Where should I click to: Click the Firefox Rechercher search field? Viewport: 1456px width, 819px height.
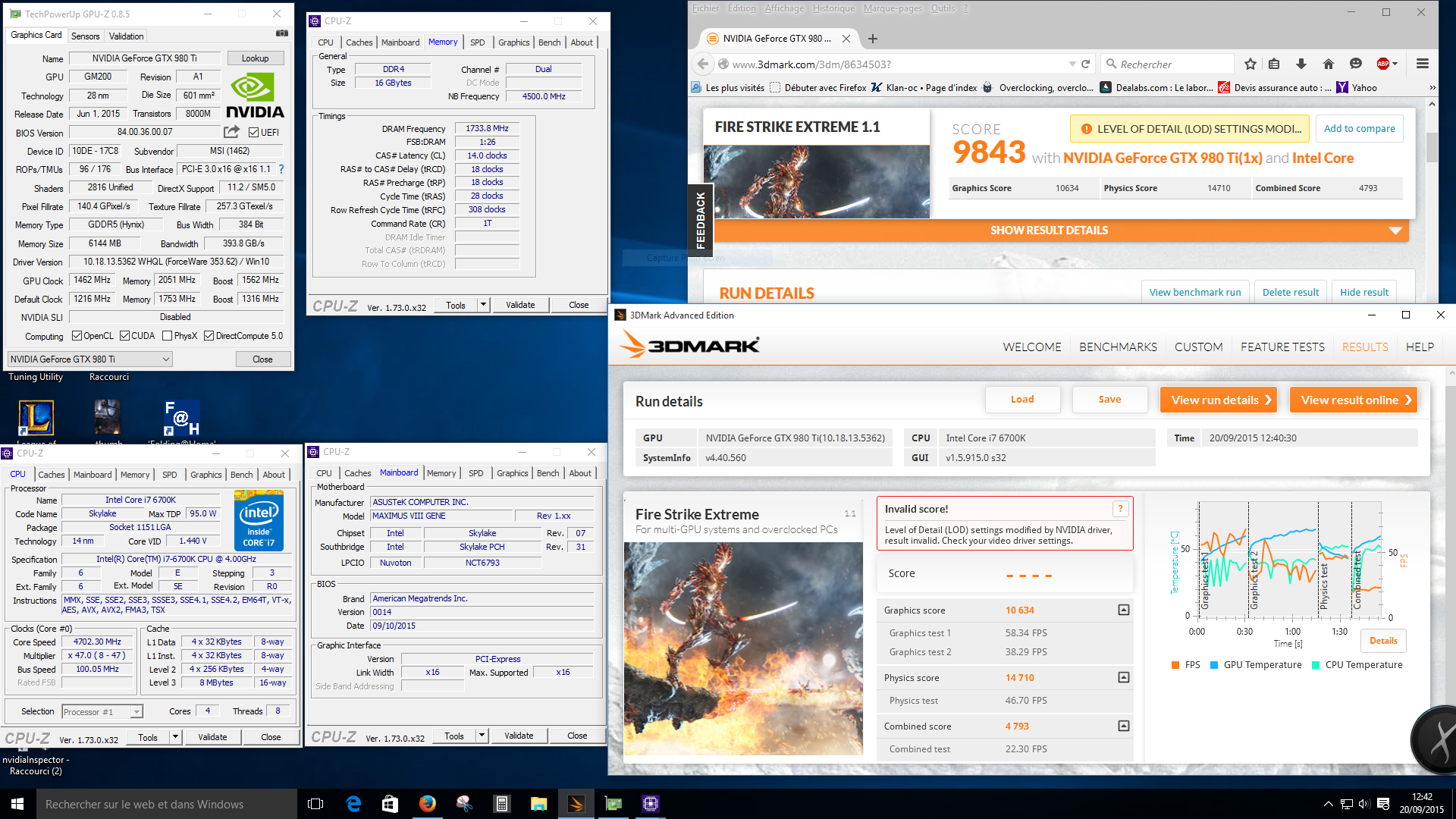1168,64
